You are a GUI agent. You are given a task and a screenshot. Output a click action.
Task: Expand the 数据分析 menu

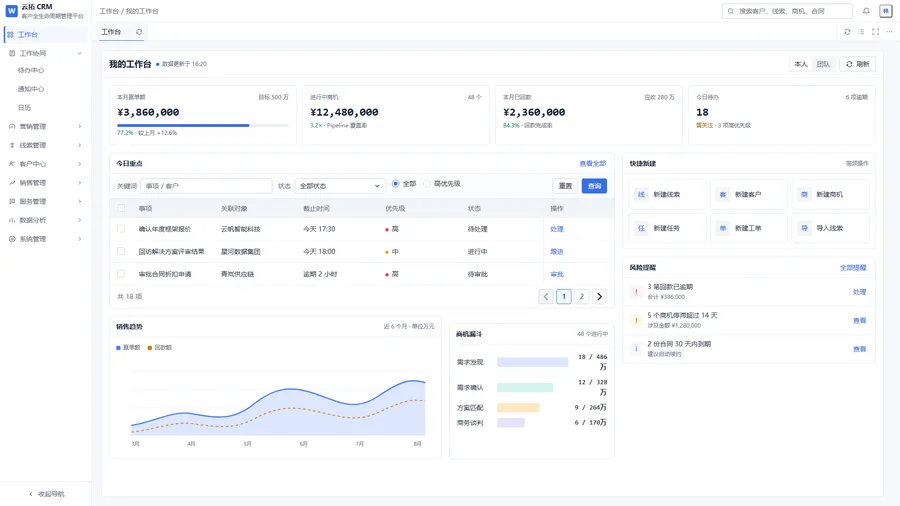(80, 220)
